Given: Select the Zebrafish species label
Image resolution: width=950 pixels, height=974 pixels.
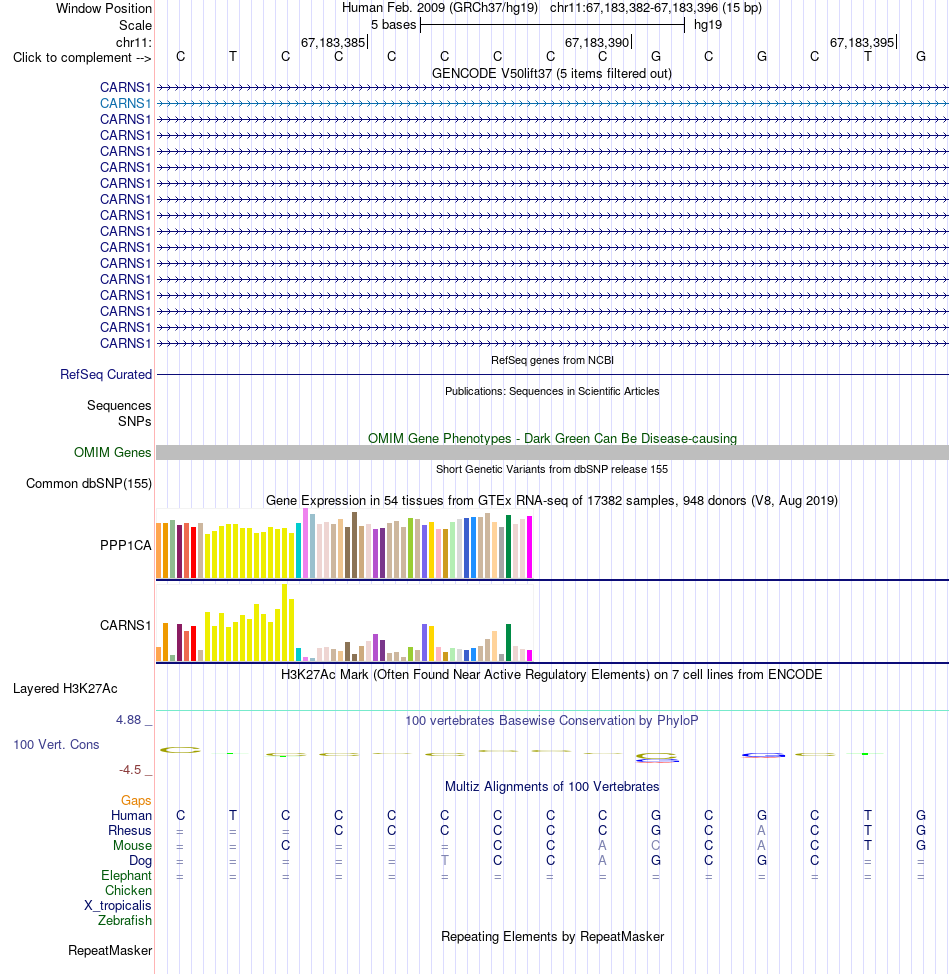Looking at the screenshot, I should coord(124,921).
